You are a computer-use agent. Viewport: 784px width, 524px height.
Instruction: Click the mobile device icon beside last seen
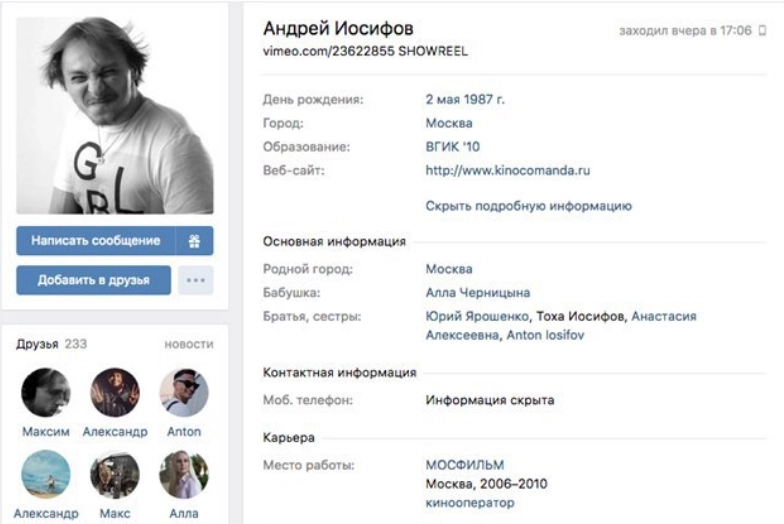click(x=762, y=30)
